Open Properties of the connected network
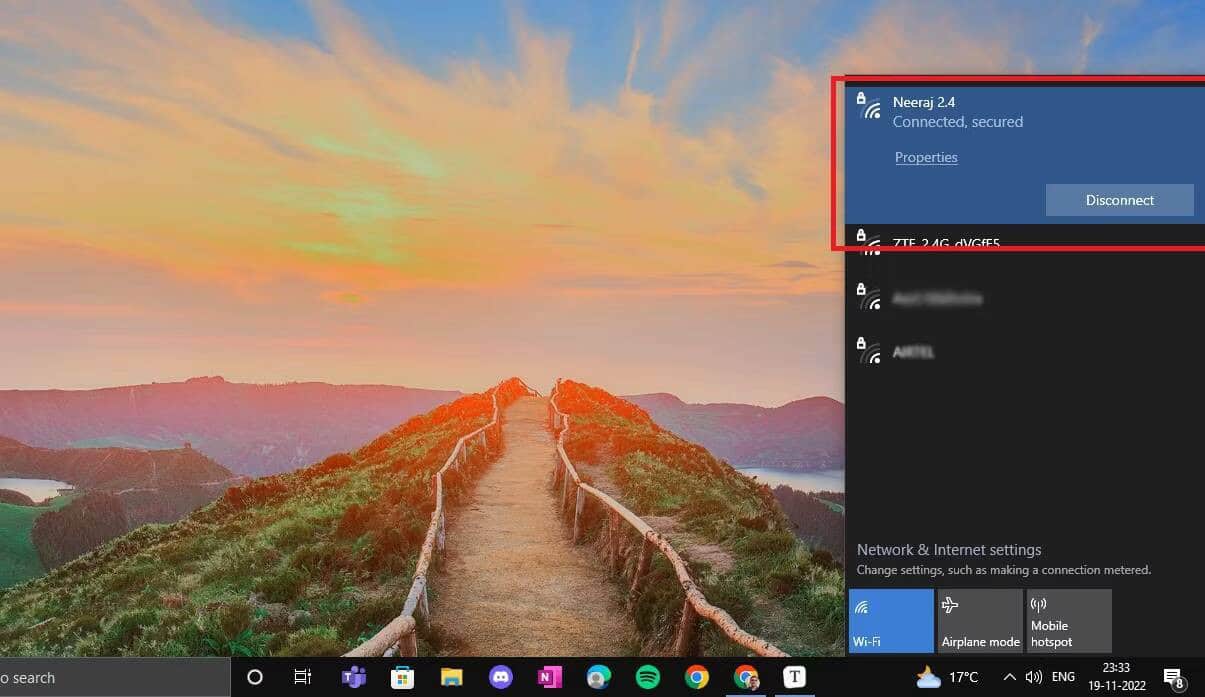This screenshot has height=697, width=1205. (x=925, y=157)
